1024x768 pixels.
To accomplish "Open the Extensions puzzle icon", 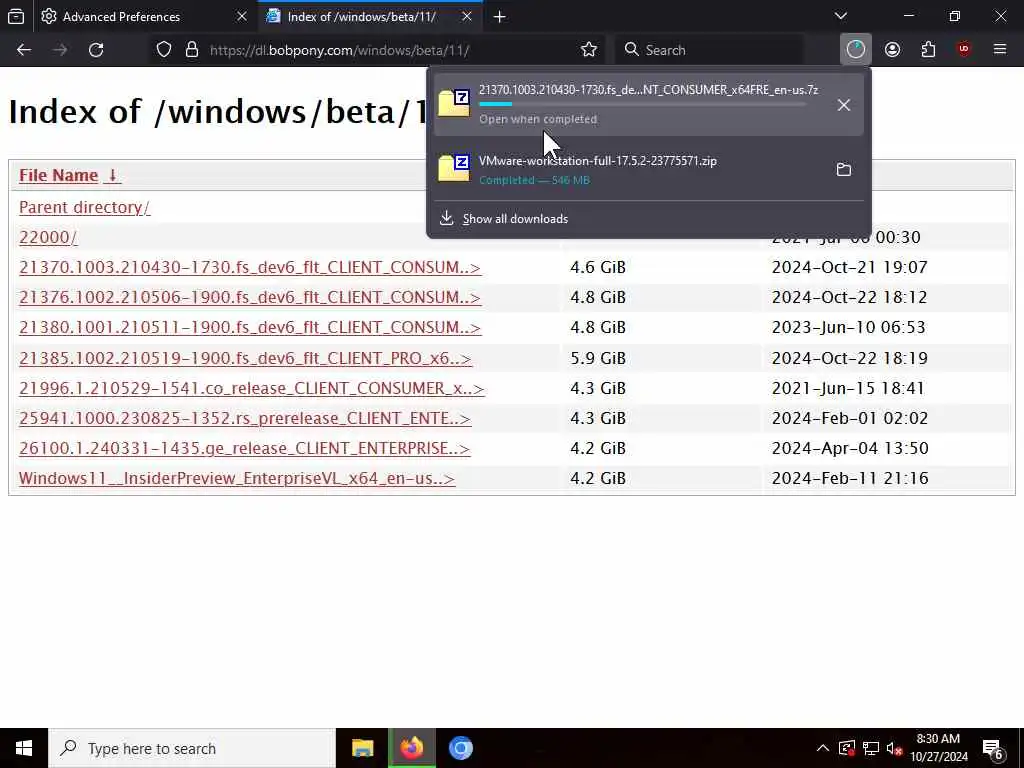I will click(928, 50).
